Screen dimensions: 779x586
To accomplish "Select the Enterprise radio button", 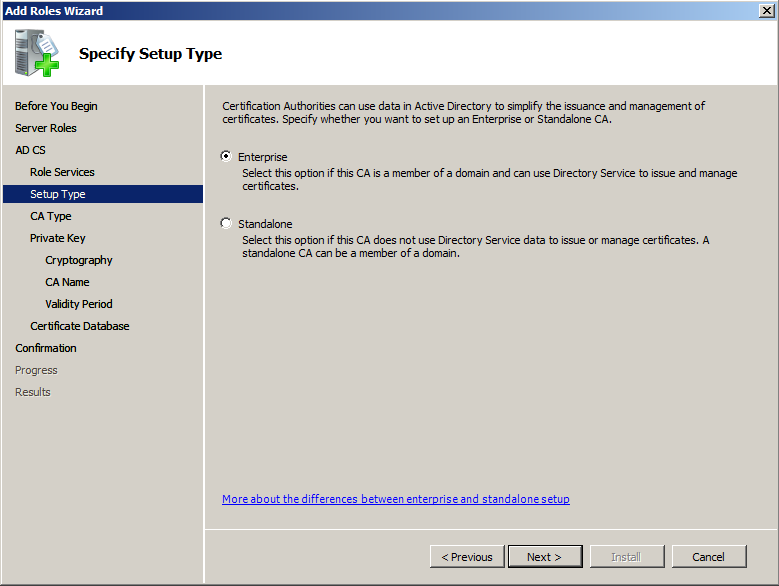I will 226,156.
